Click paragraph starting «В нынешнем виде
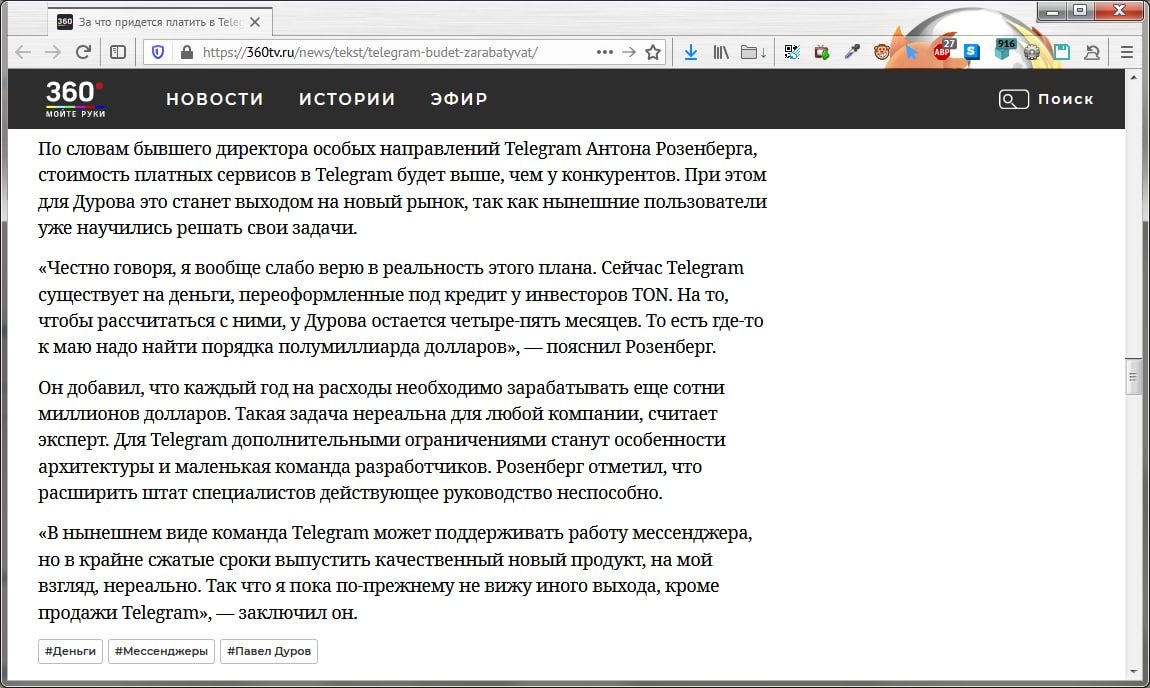This screenshot has width=1150, height=688. [395, 573]
